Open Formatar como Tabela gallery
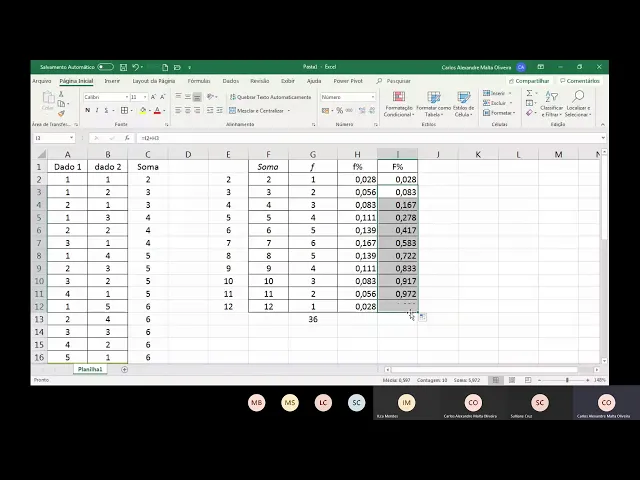640x480 pixels. (x=433, y=104)
